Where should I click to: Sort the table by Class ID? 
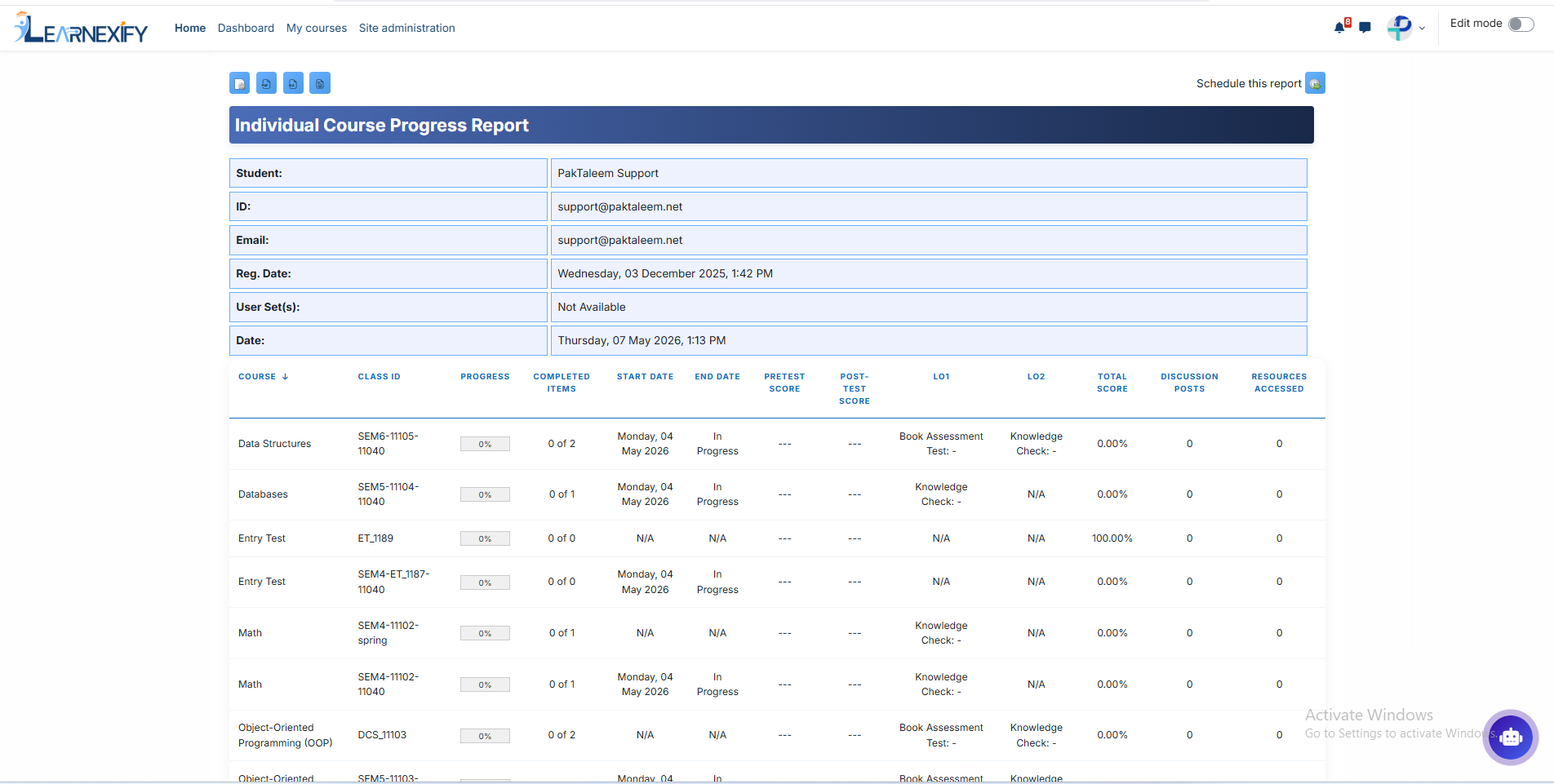[379, 377]
